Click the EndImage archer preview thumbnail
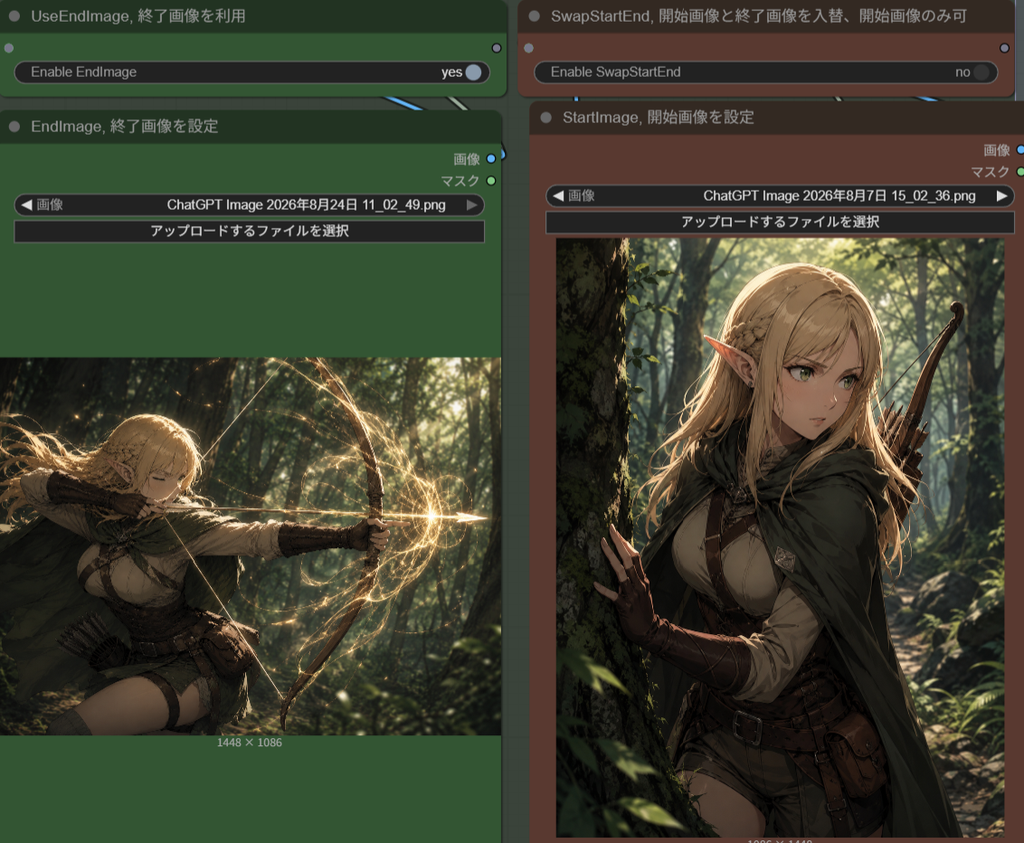1024x843 pixels. tap(250, 546)
